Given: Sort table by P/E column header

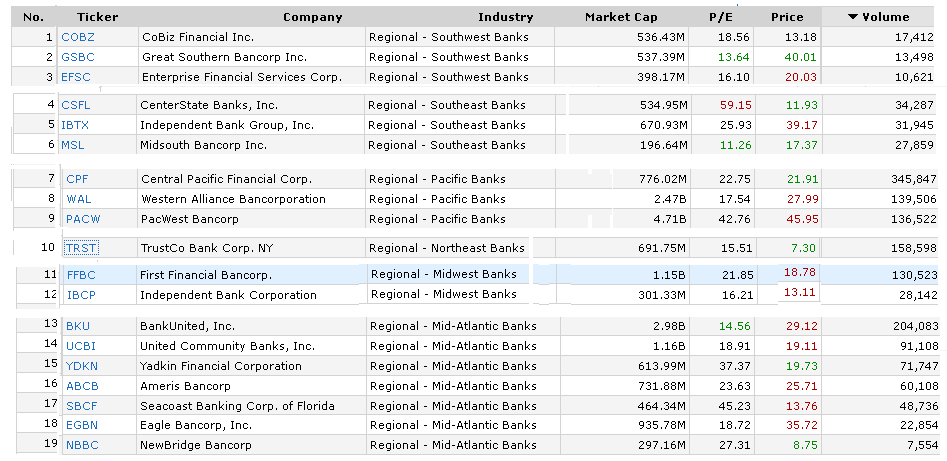Looking at the screenshot, I should [721, 18].
